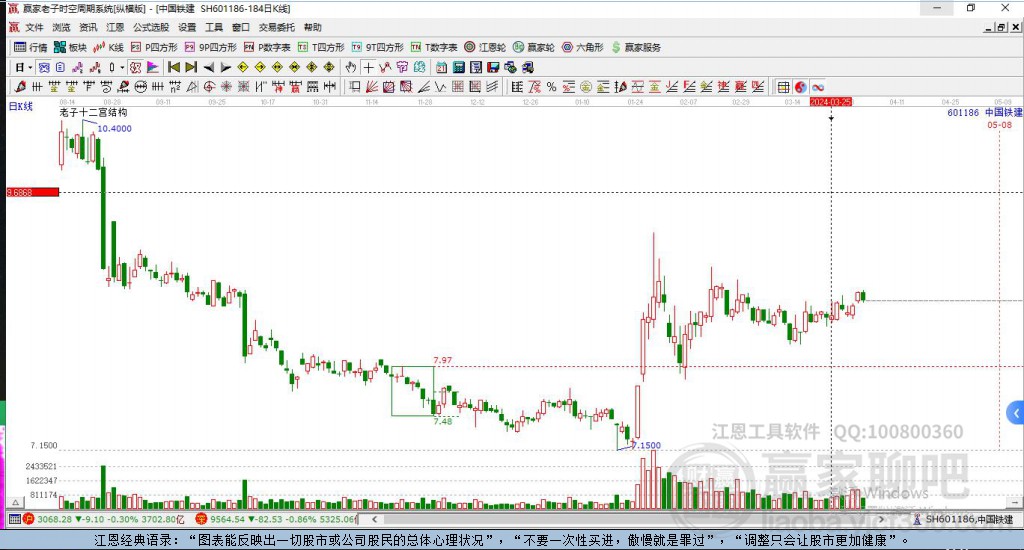
Task: Switch to K线 chart view
Action: tap(108, 48)
